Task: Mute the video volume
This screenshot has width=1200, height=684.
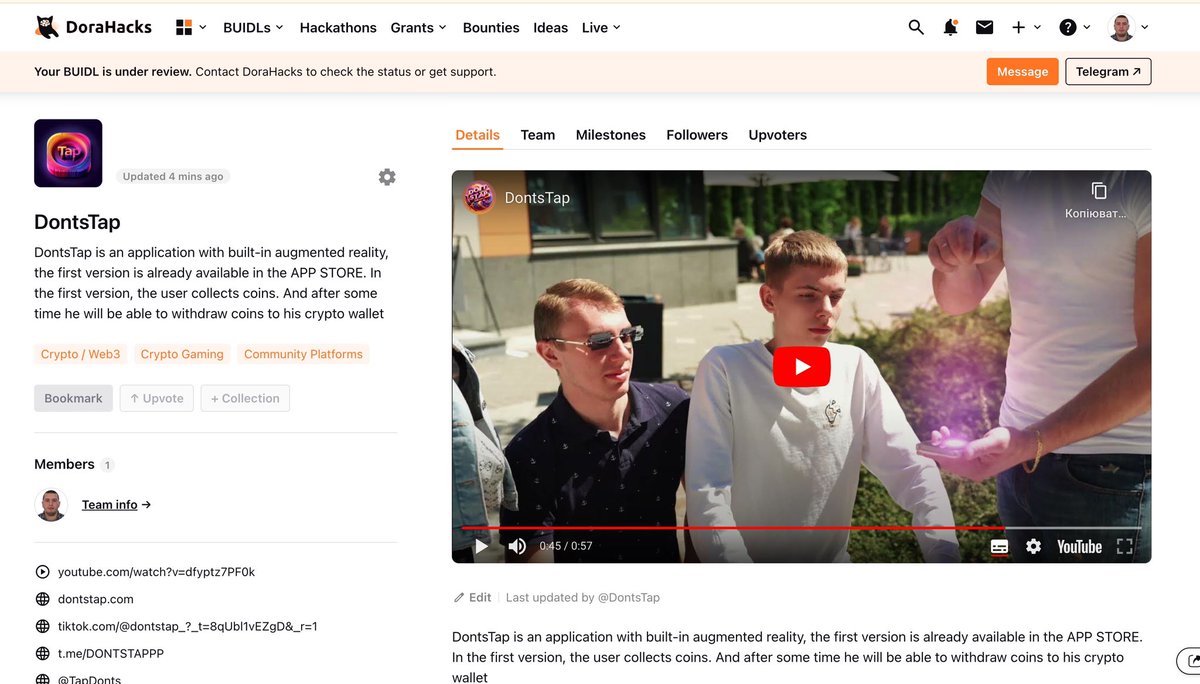Action: [517, 546]
